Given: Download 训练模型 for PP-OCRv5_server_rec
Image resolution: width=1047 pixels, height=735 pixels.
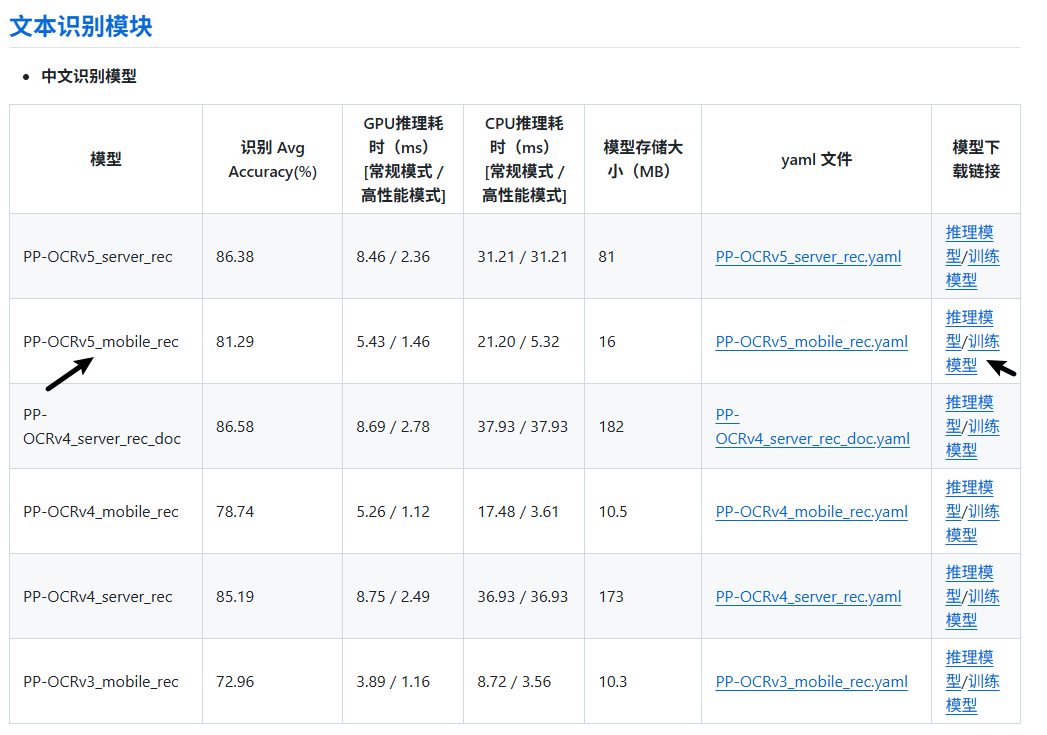Looking at the screenshot, I should 983,257.
